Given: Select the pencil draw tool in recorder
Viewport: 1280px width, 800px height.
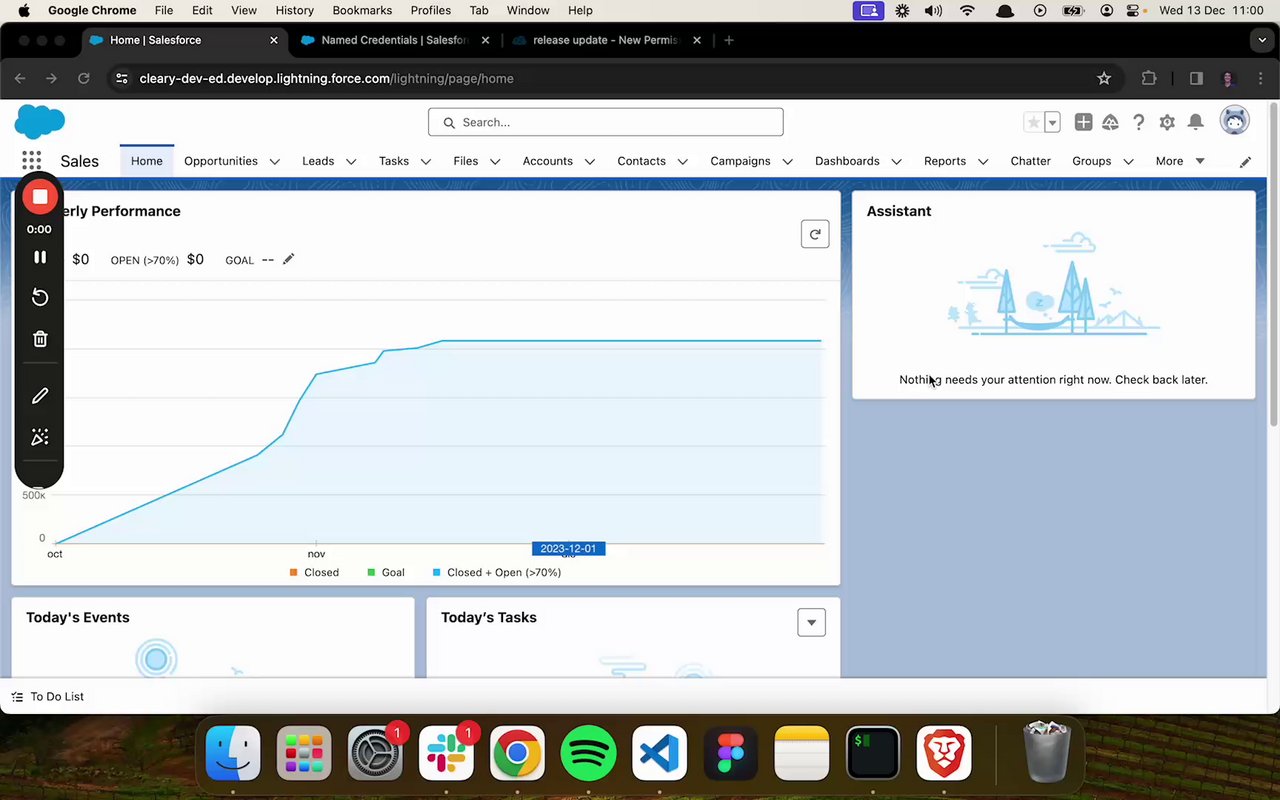Looking at the screenshot, I should pyautogui.click(x=40, y=396).
